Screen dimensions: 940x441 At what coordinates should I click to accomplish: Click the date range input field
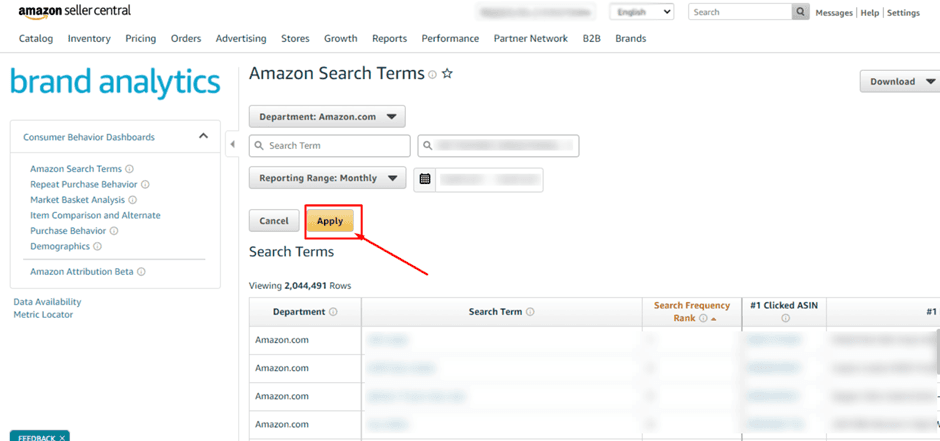(490, 179)
